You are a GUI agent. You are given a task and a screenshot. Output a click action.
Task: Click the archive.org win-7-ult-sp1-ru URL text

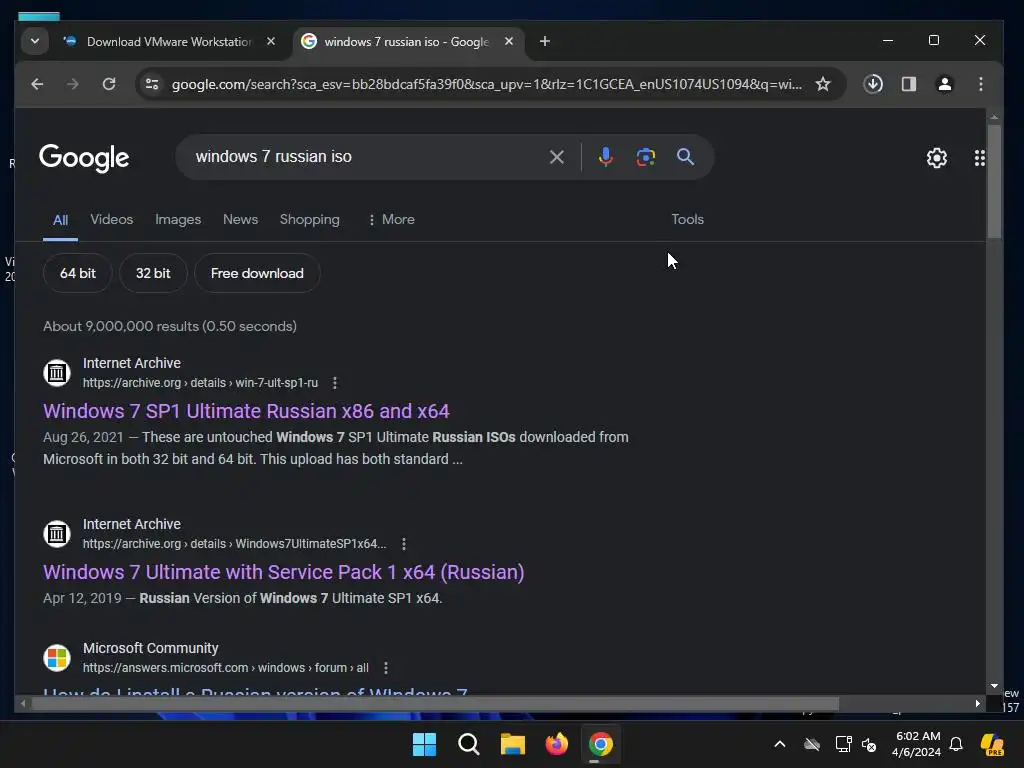tap(200, 383)
